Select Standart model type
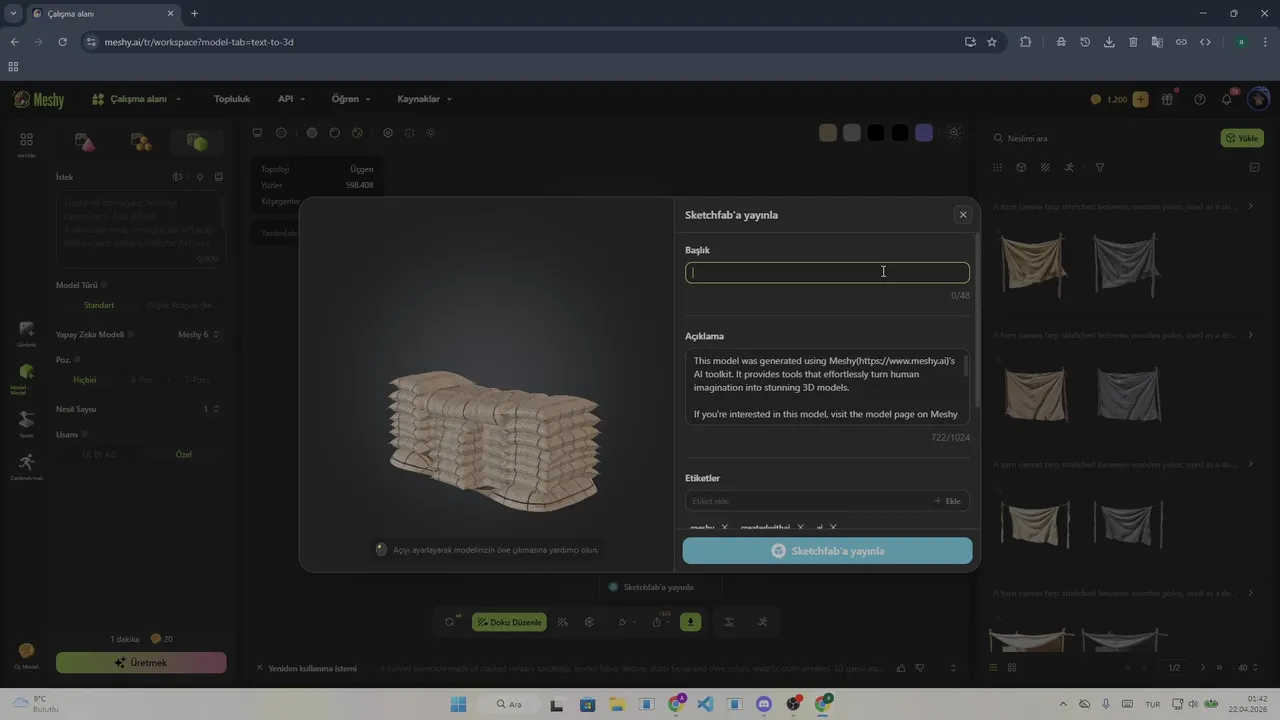1280x720 pixels. [98, 305]
